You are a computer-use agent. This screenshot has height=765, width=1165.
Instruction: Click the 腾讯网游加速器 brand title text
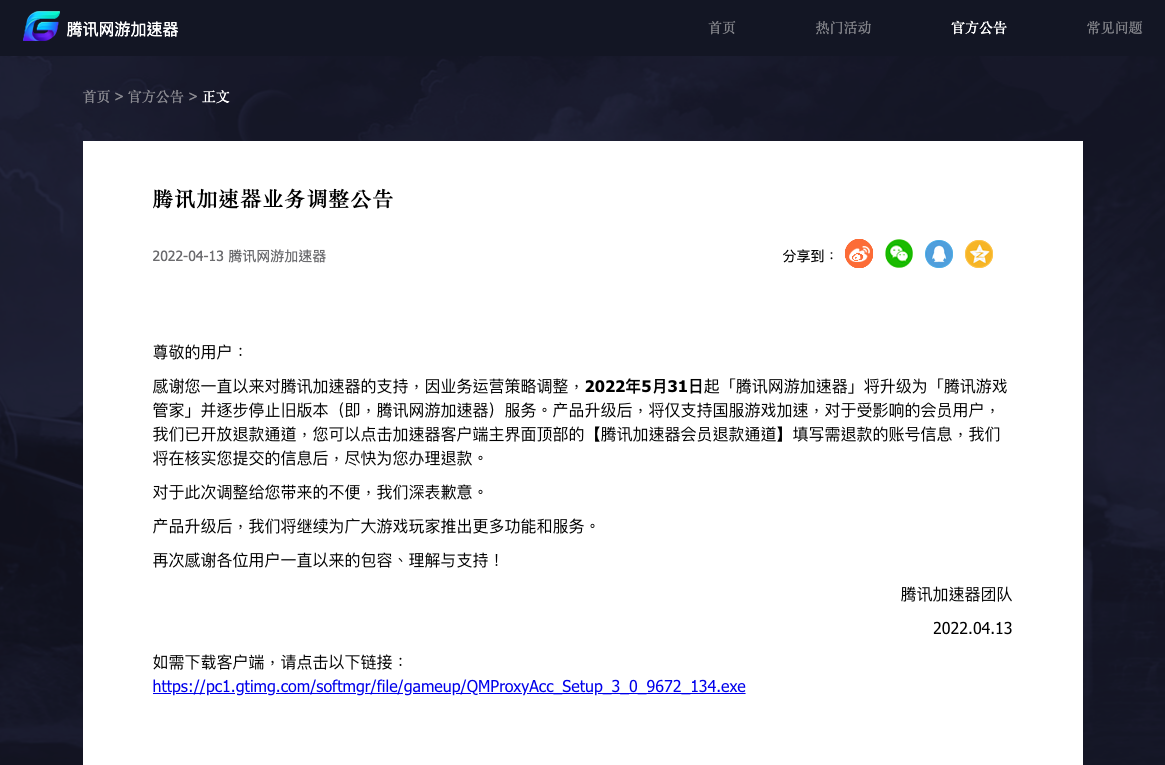(123, 29)
